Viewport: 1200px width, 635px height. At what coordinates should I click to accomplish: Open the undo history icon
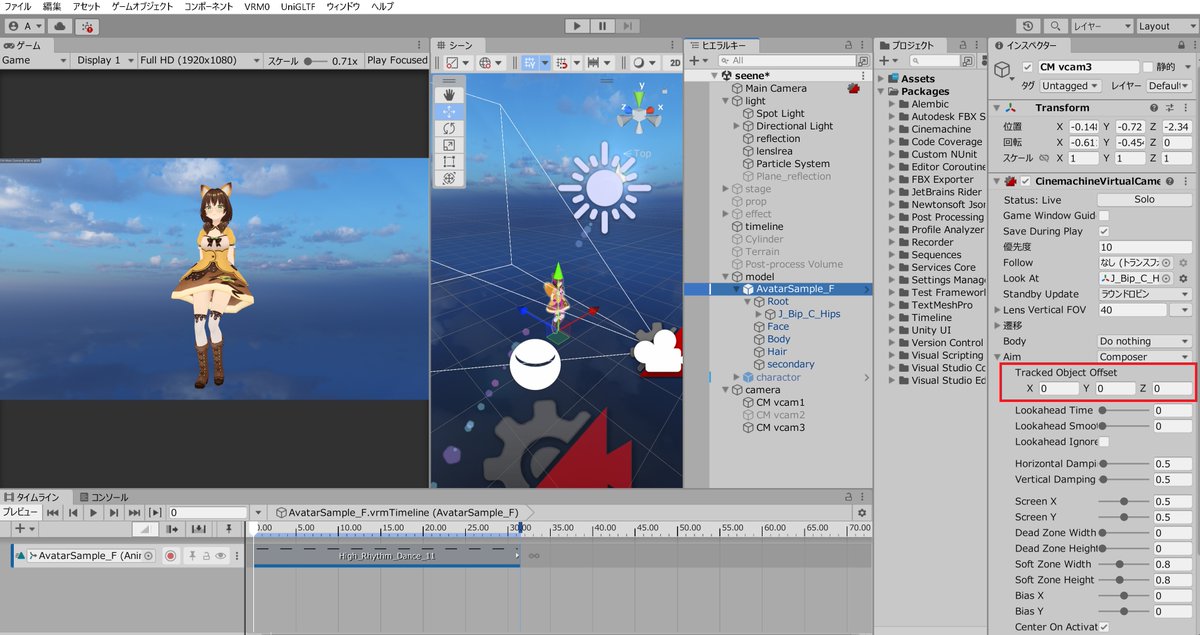tap(1028, 26)
